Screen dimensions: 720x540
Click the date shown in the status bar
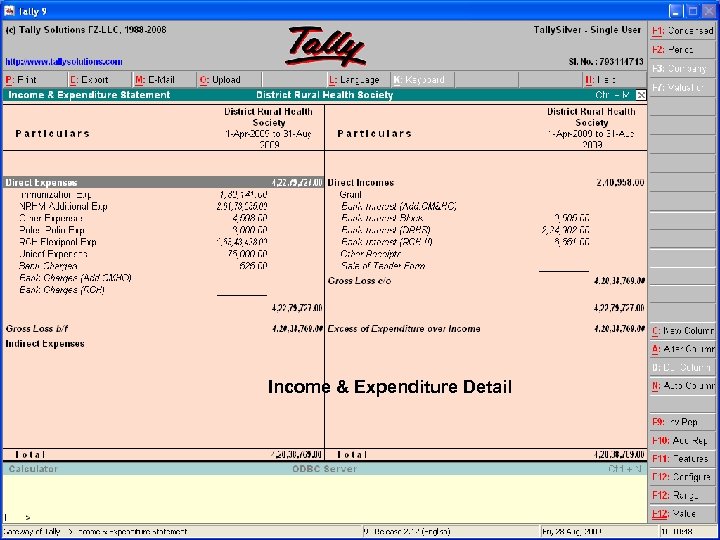(571, 532)
